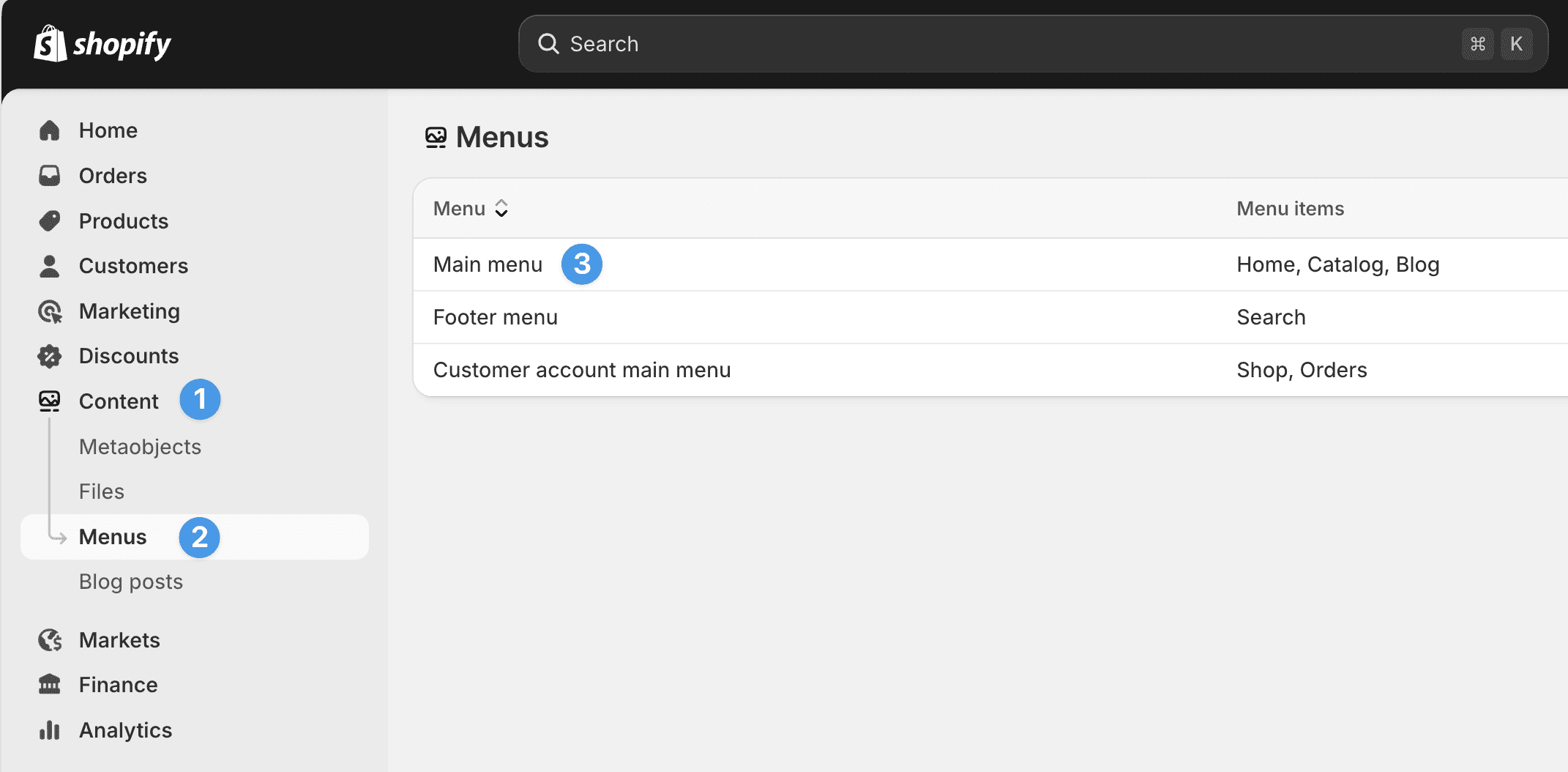Focus the Search field

(1033, 44)
